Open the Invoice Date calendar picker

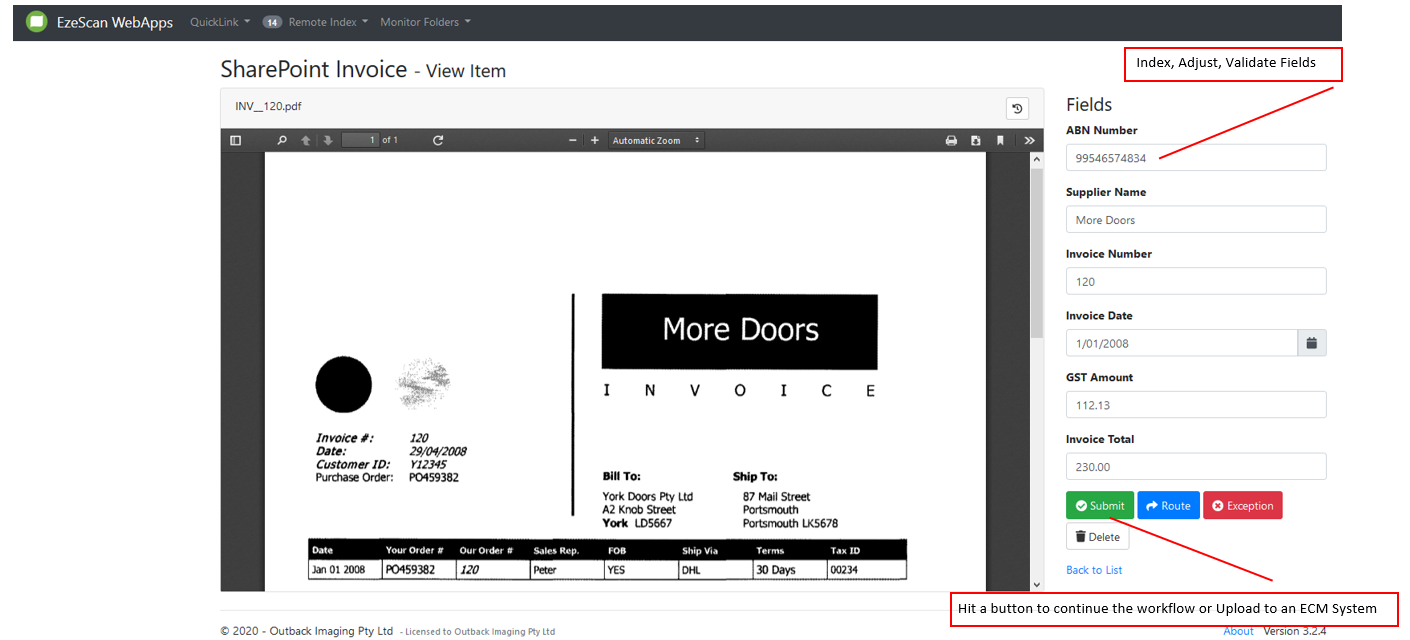[x=1312, y=343]
